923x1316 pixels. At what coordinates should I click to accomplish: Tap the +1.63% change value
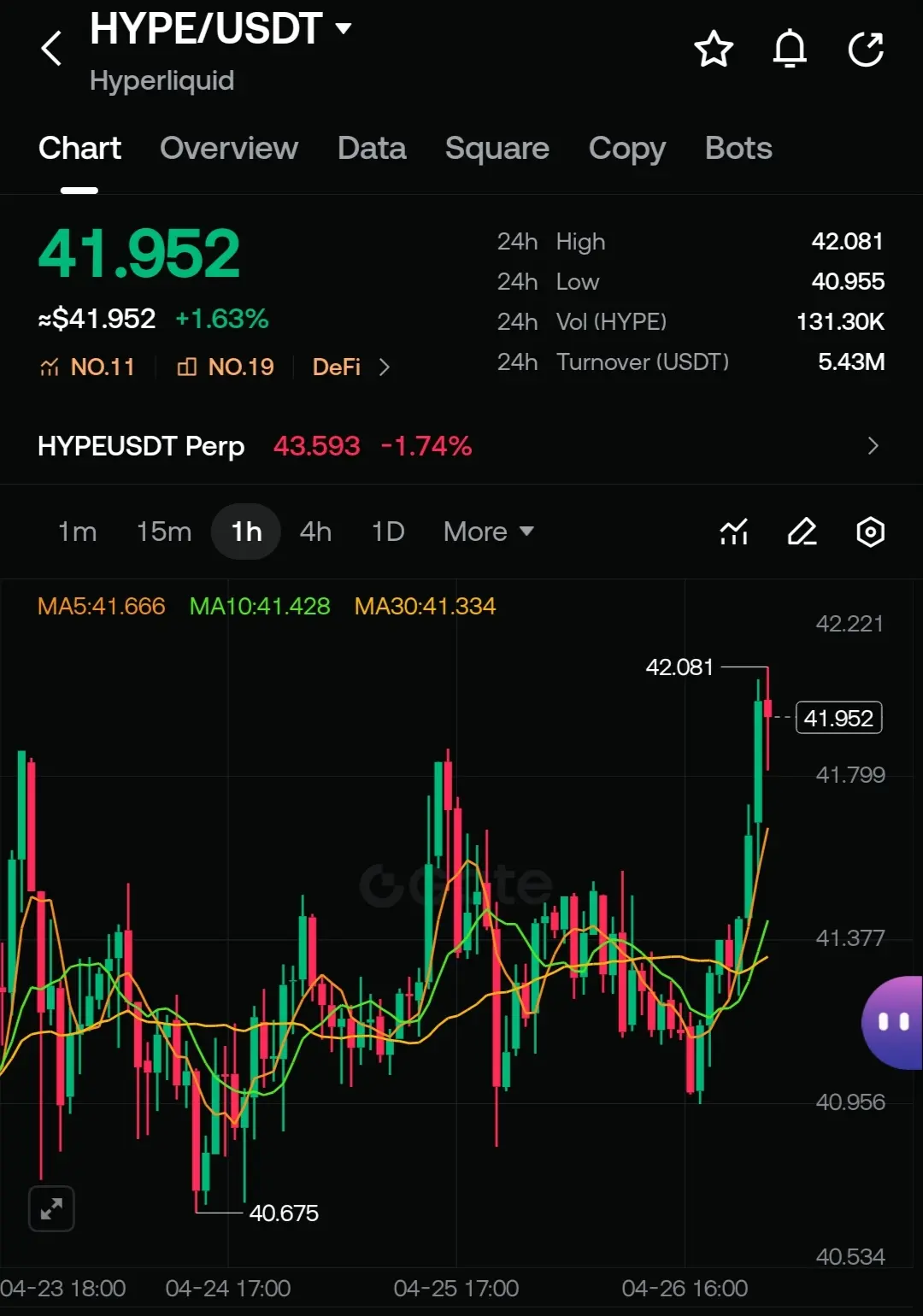click(222, 319)
